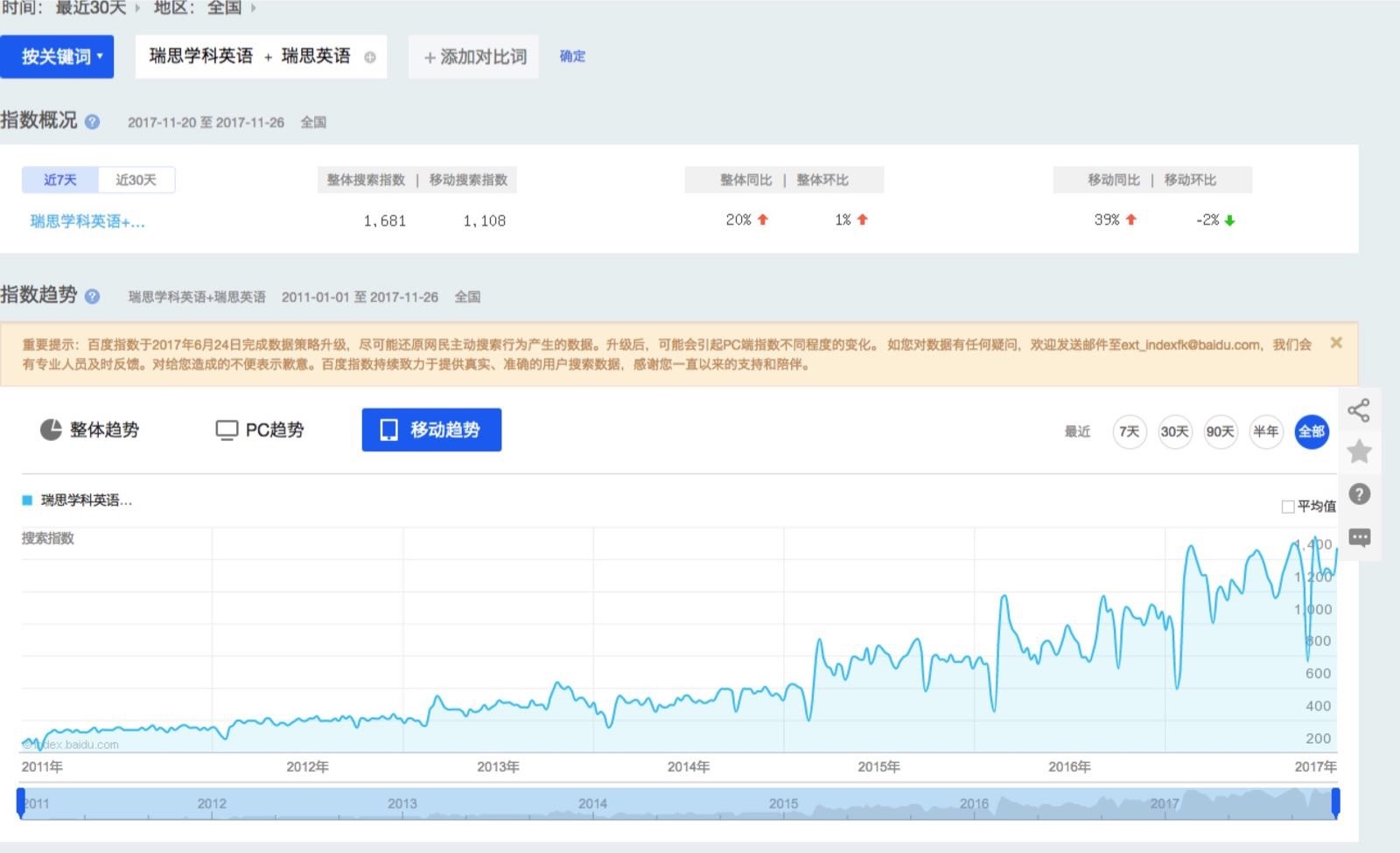Image resolution: width=1400 pixels, height=853 pixels.
Task: Select the 7天 time range
Action: pos(1130,431)
